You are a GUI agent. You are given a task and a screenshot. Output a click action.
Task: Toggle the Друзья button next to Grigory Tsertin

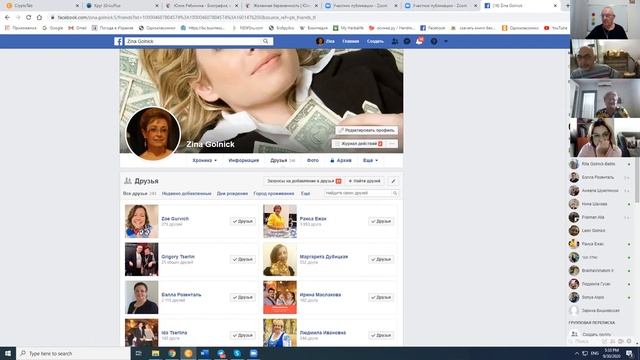[x=243, y=259]
